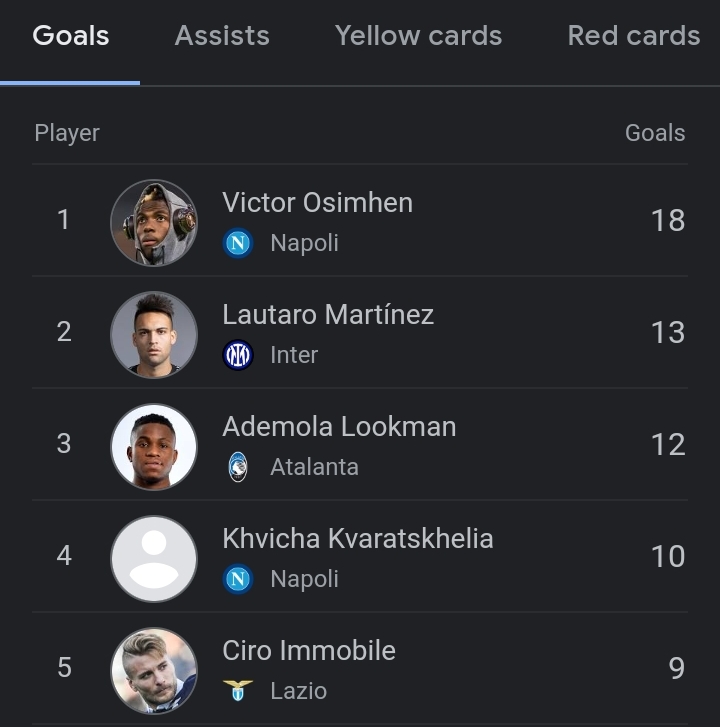Open Ademola Lookman's profile photo
This screenshot has height=727, width=720.
(x=154, y=447)
